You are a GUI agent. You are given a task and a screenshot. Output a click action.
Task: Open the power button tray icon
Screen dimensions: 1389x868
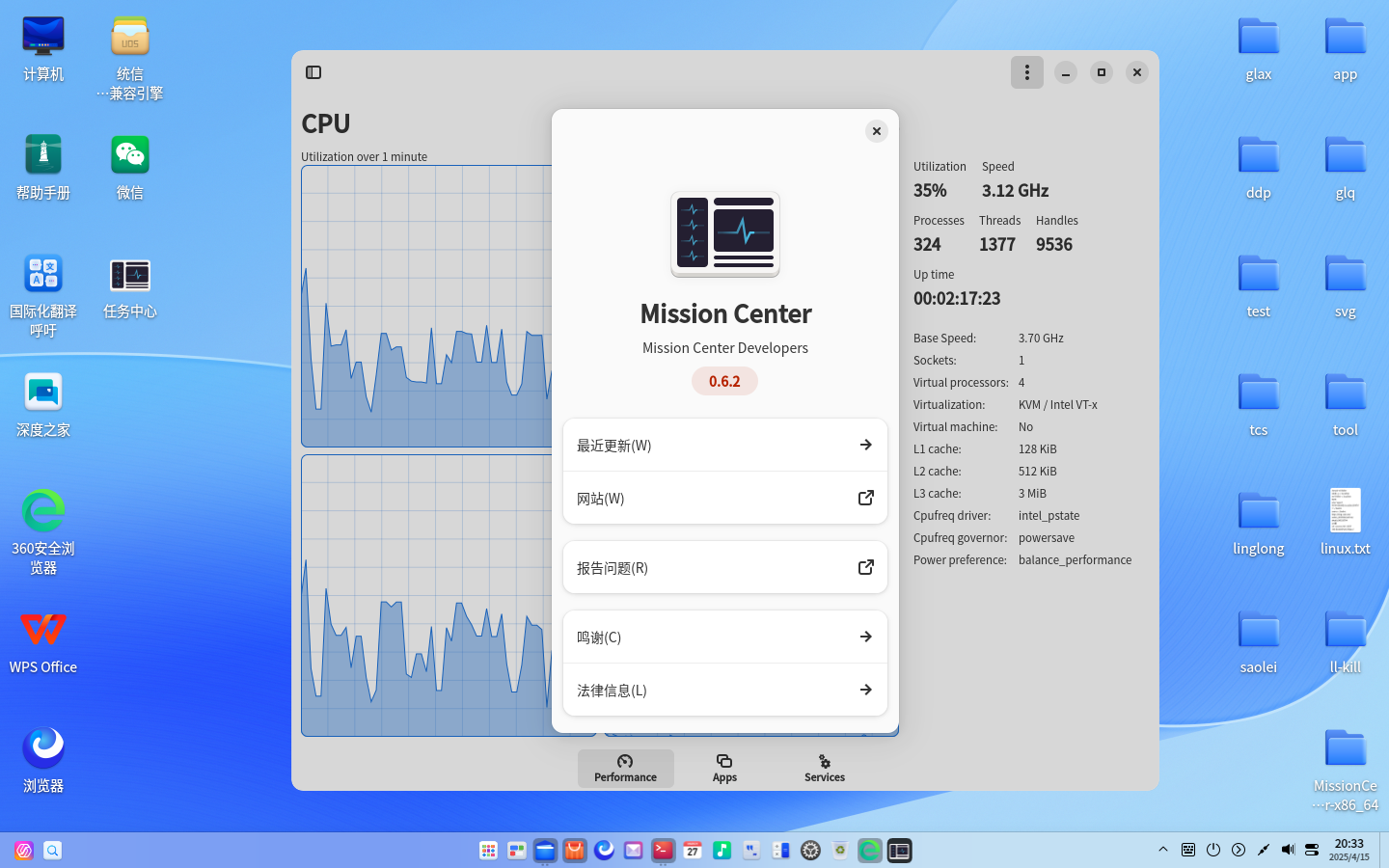1213,850
